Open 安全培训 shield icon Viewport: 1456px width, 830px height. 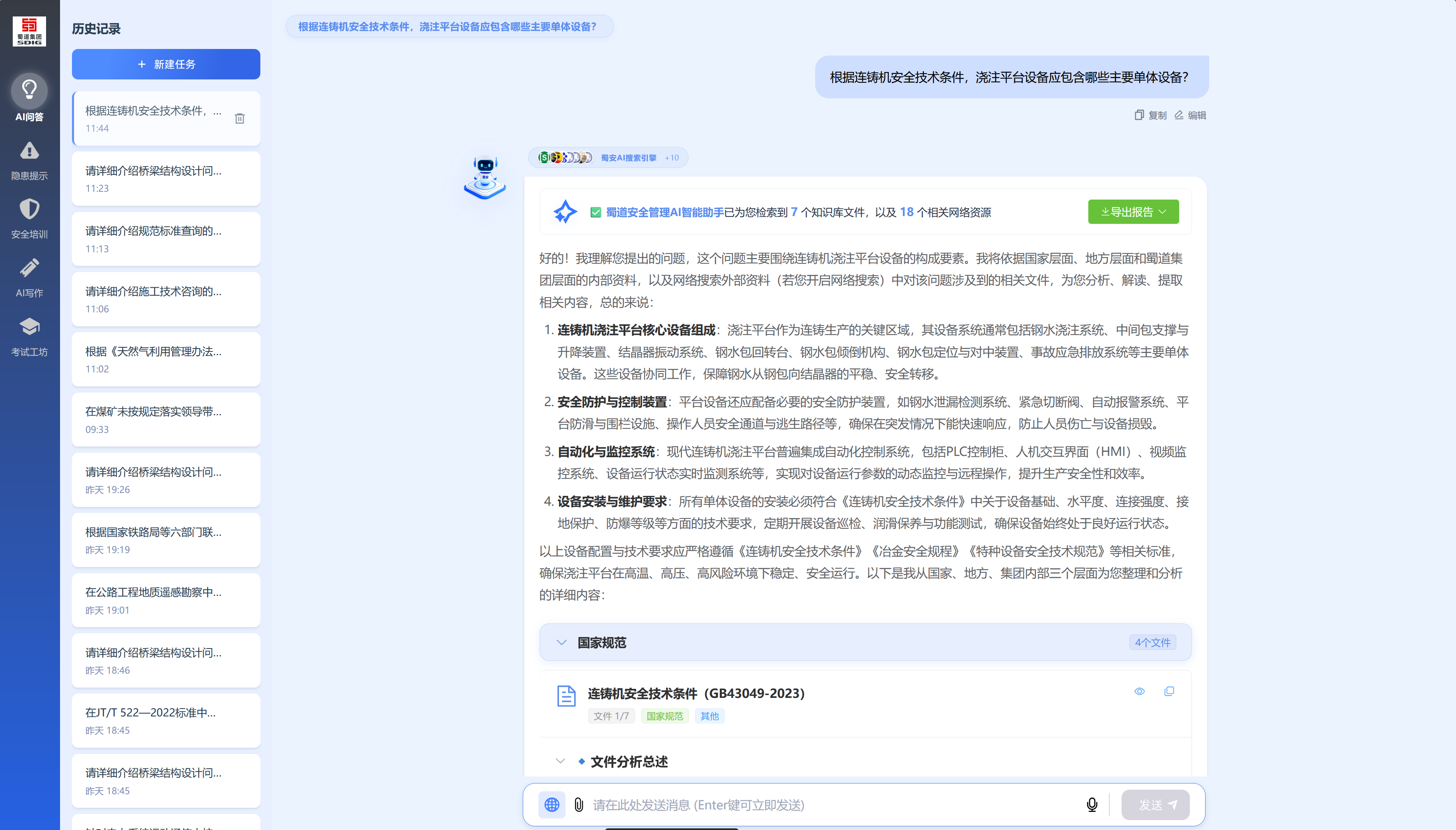(x=29, y=209)
